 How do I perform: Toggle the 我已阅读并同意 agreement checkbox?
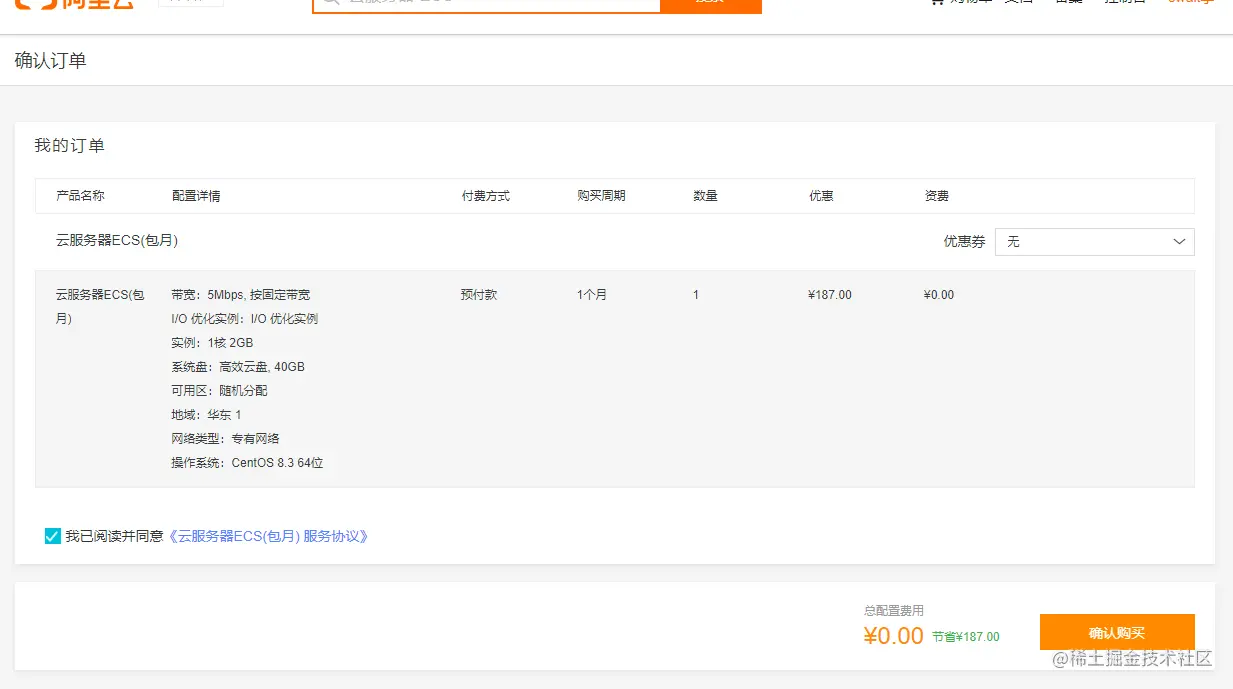(x=53, y=536)
